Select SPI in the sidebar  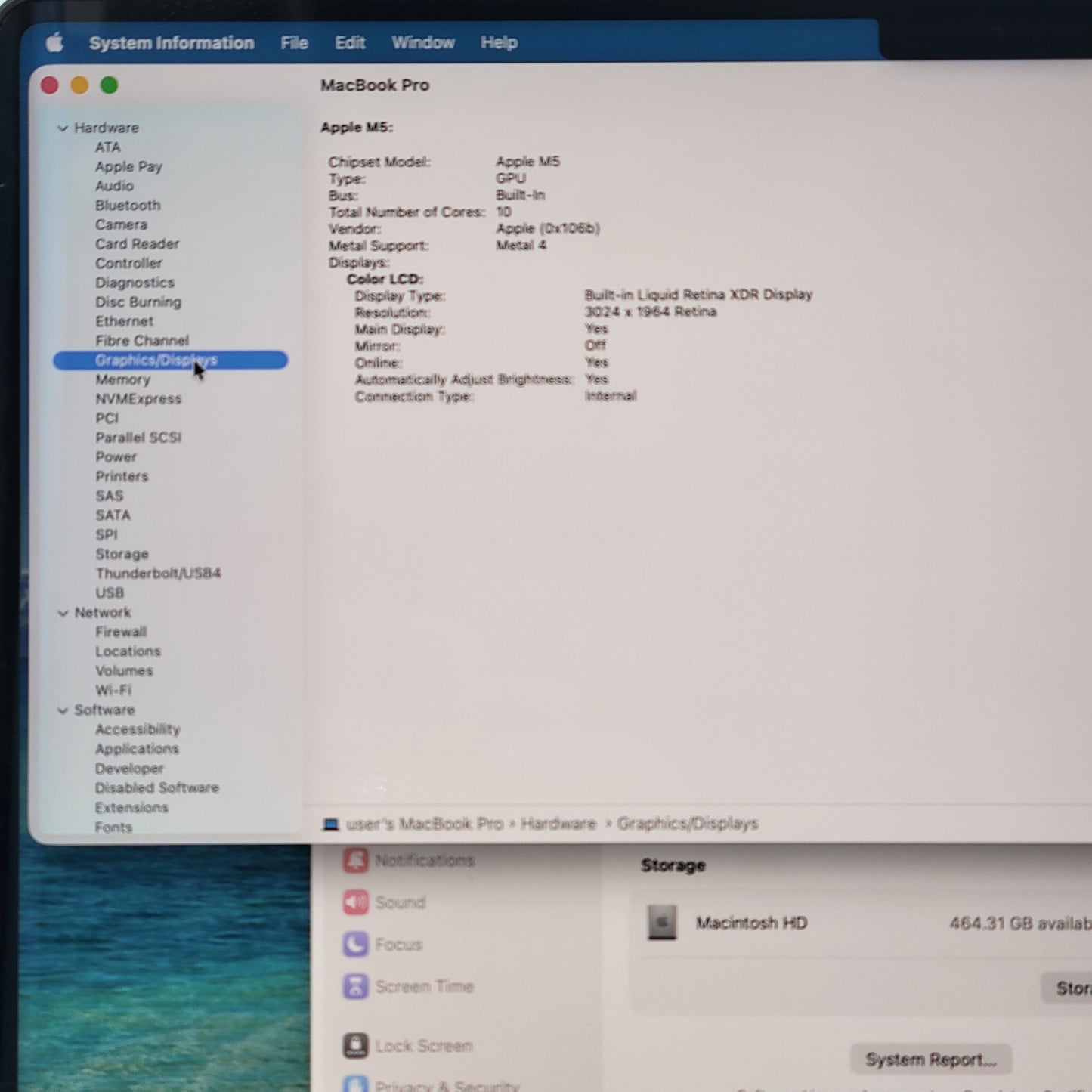(x=106, y=535)
